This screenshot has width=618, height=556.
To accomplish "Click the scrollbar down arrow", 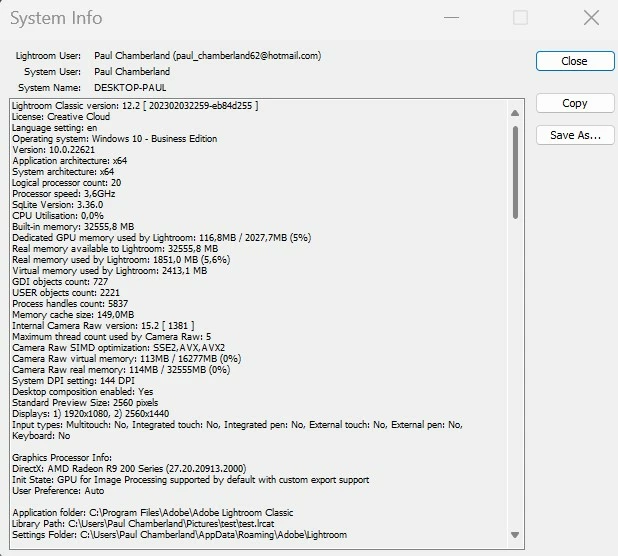I will point(514,535).
